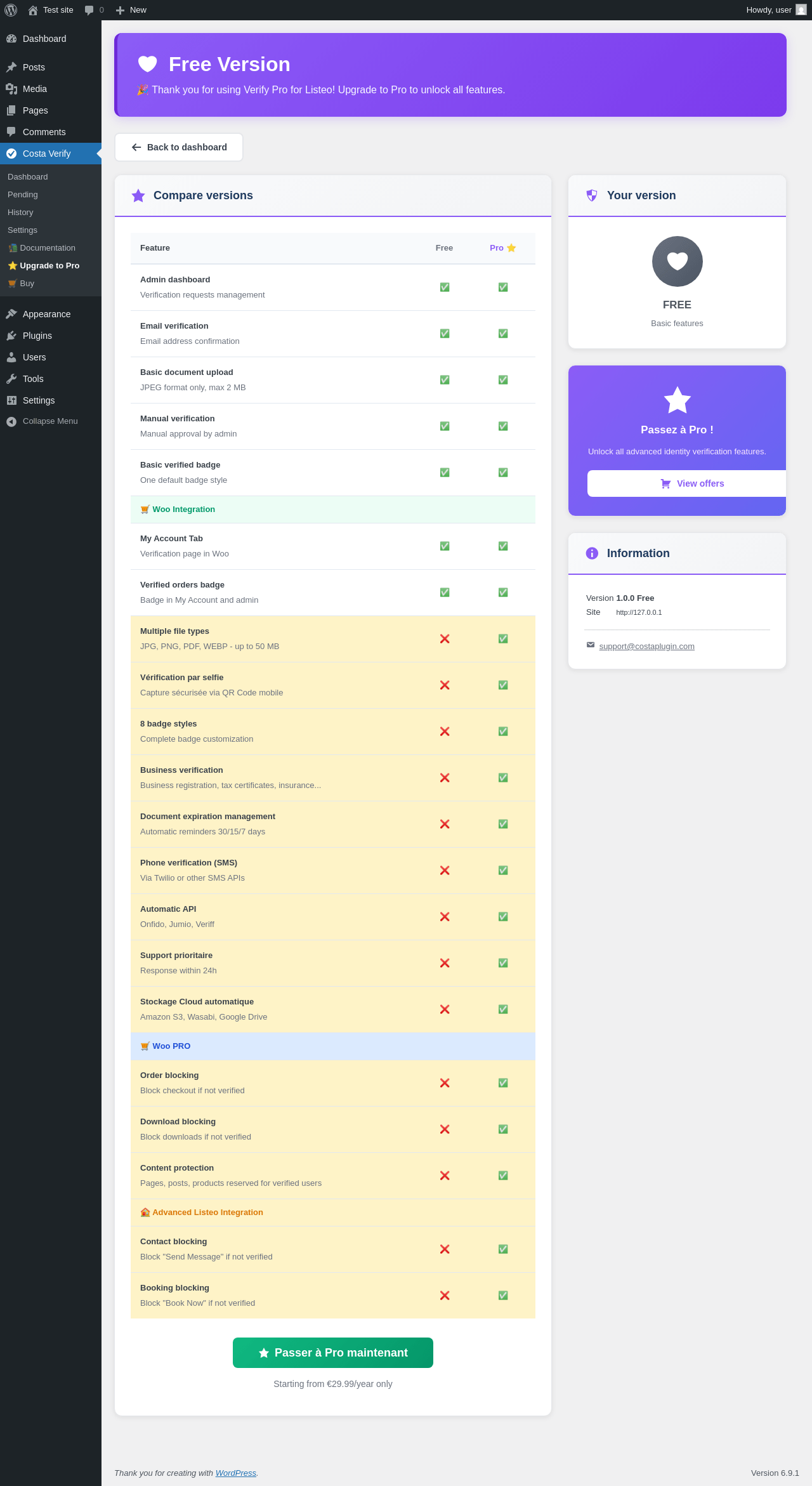This screenshot has height=1486, width=812.
Task: Click the Tools wrench icon in sidebar
Action: pos(11,379)
